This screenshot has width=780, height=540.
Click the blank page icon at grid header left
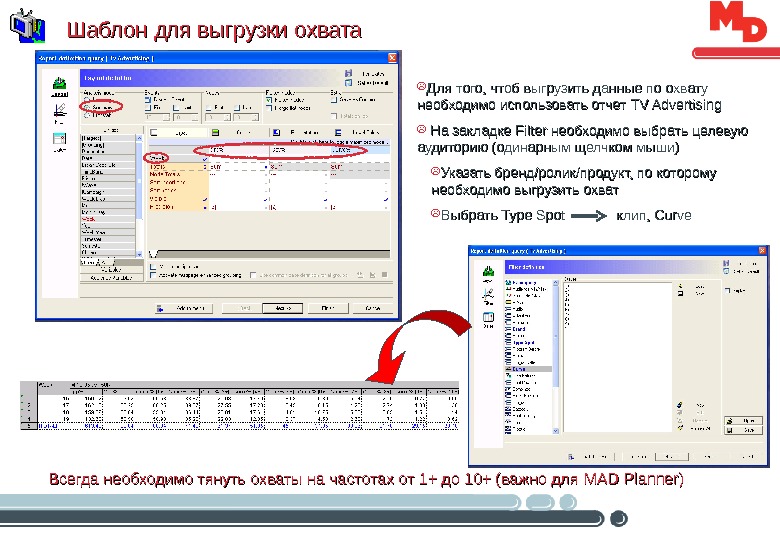154,132
